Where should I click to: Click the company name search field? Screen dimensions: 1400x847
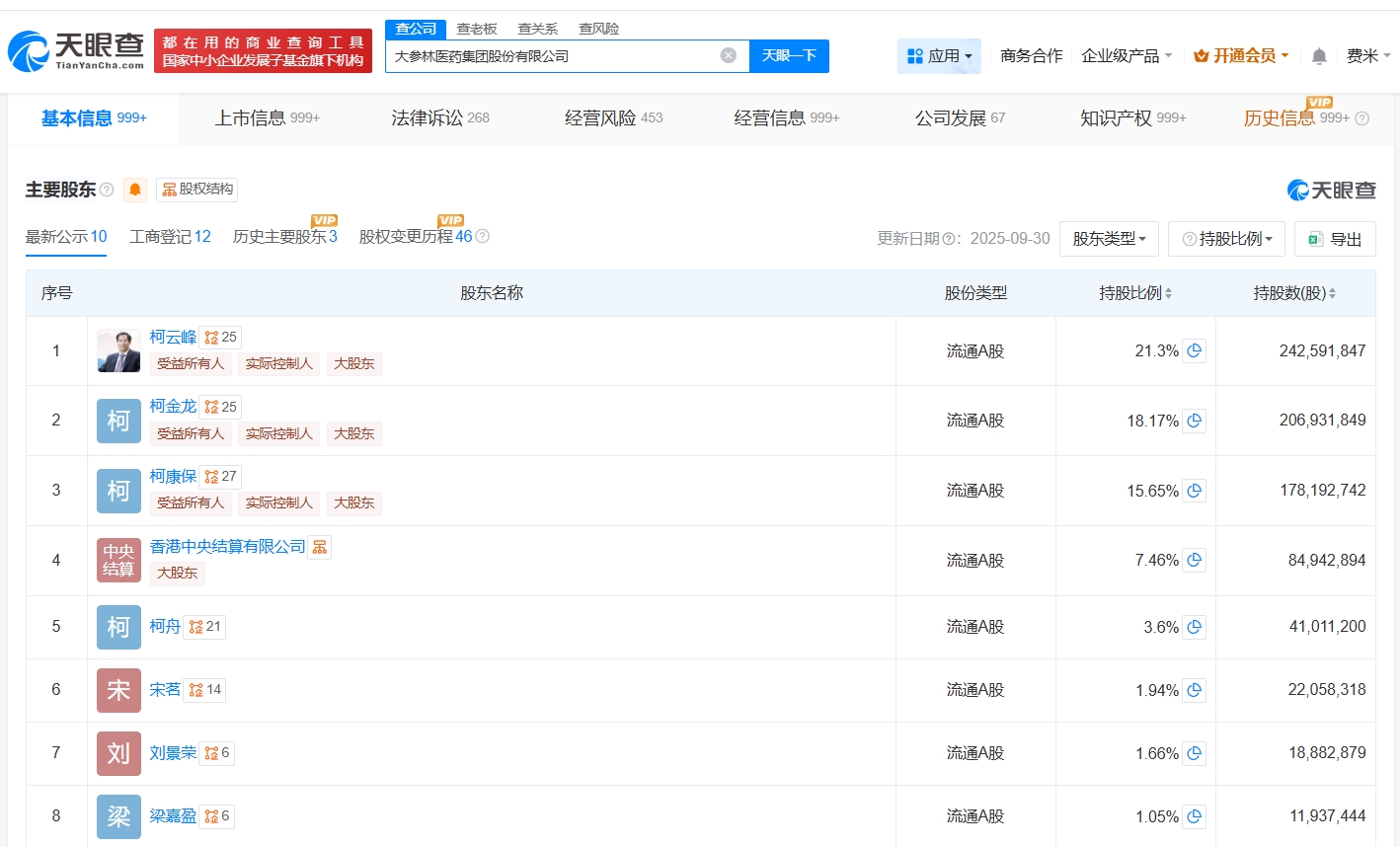(553, 56)
